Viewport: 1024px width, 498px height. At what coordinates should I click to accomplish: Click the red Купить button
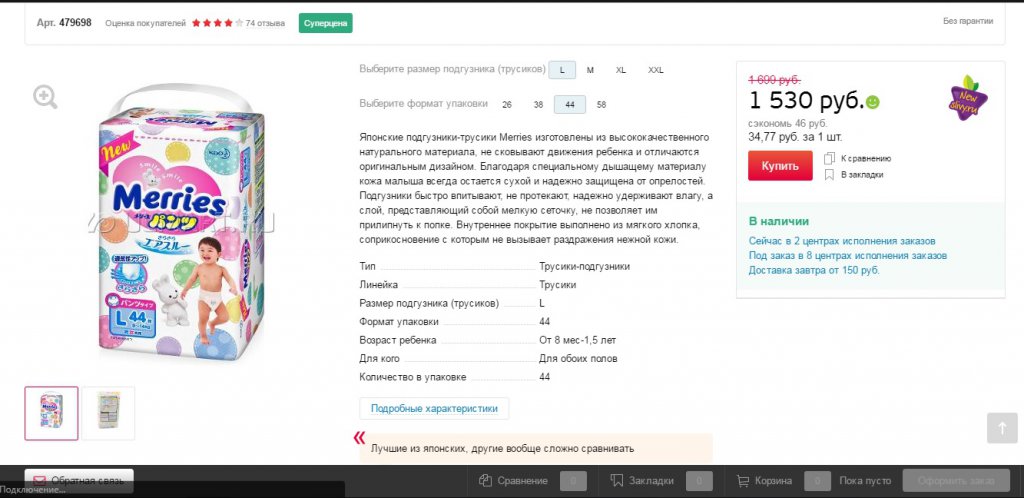780,166
